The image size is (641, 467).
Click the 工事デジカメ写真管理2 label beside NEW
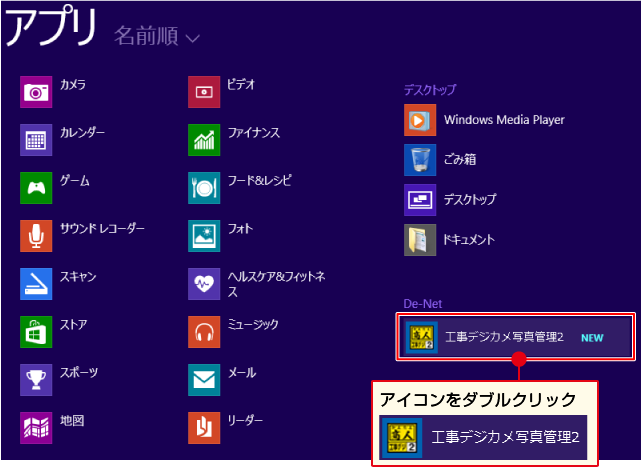click(x=504, y=337)
